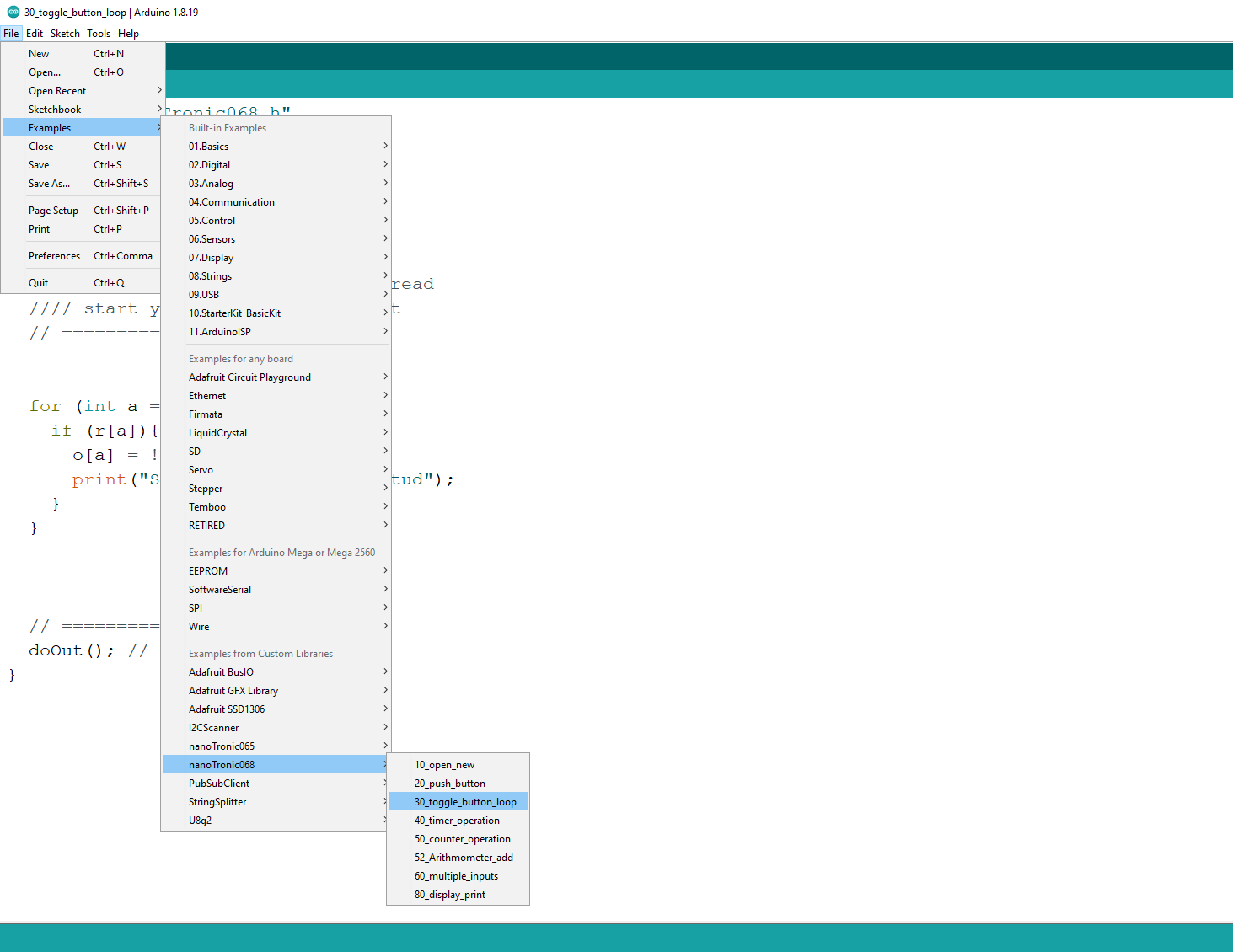
Task: Select the 40_timer_operation example
Action: (x=457, y=821)
